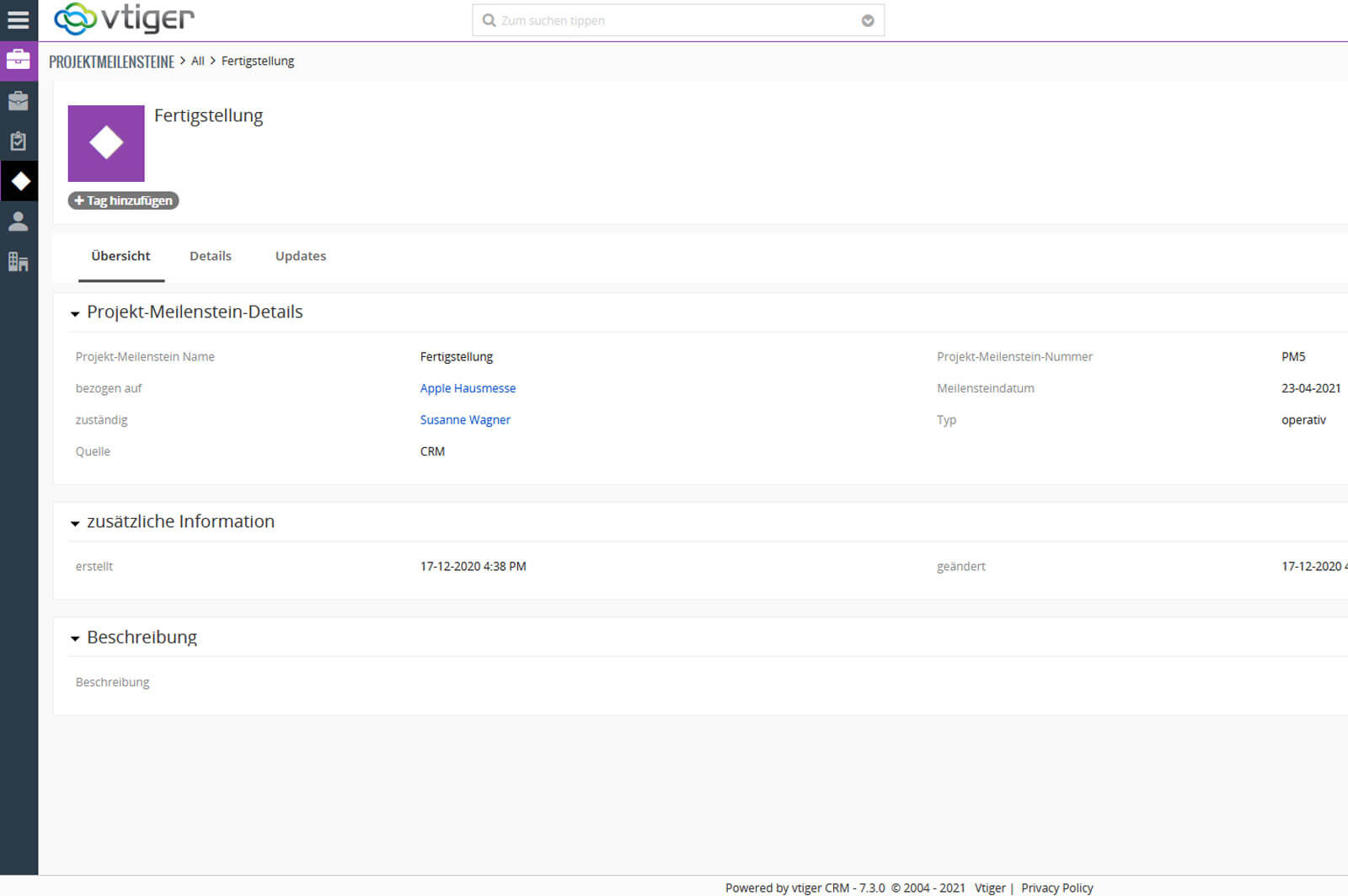Screen dimensions: 1348x896
Task: Select the Übersicht tab
Action: pos(120,256)
